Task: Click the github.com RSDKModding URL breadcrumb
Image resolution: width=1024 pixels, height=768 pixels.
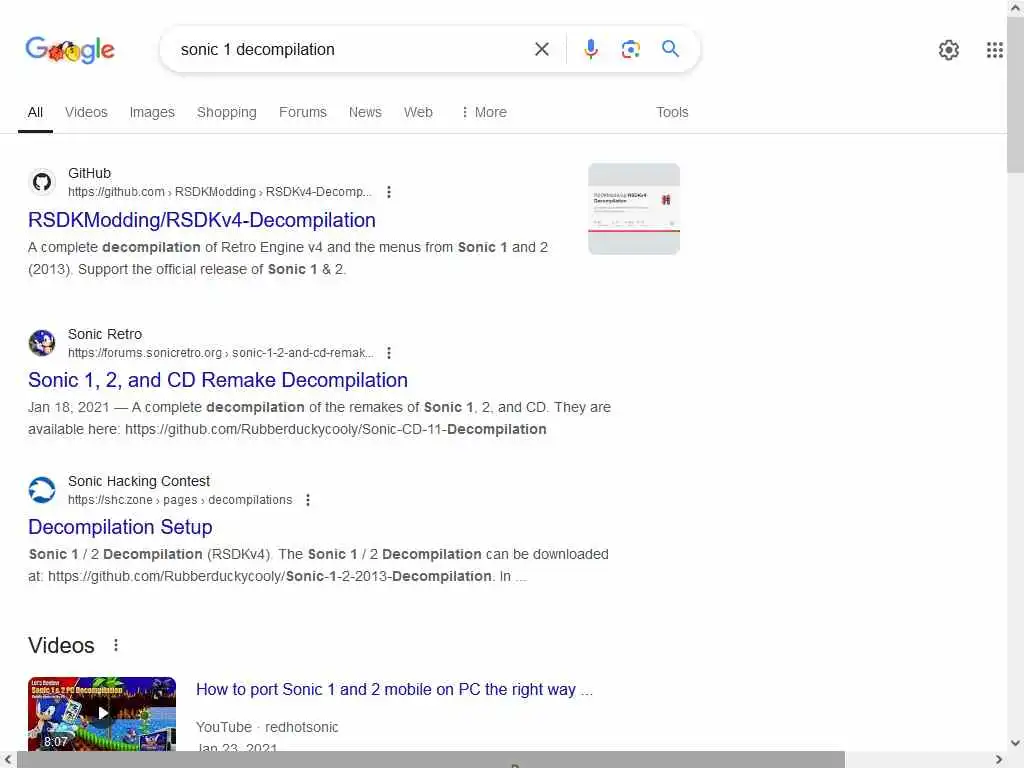Action: point(219,192)
